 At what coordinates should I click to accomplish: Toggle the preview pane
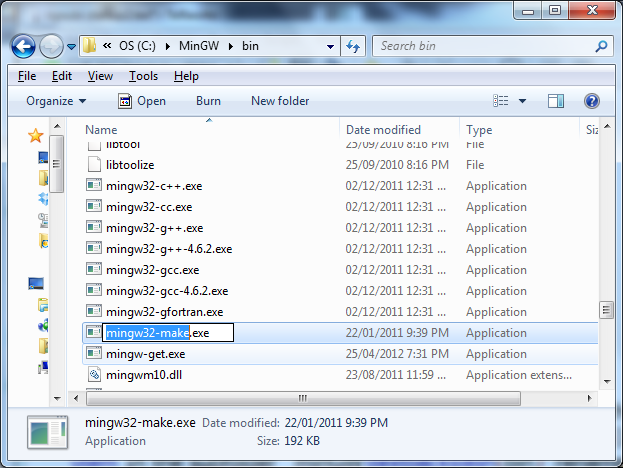(555, 101)
